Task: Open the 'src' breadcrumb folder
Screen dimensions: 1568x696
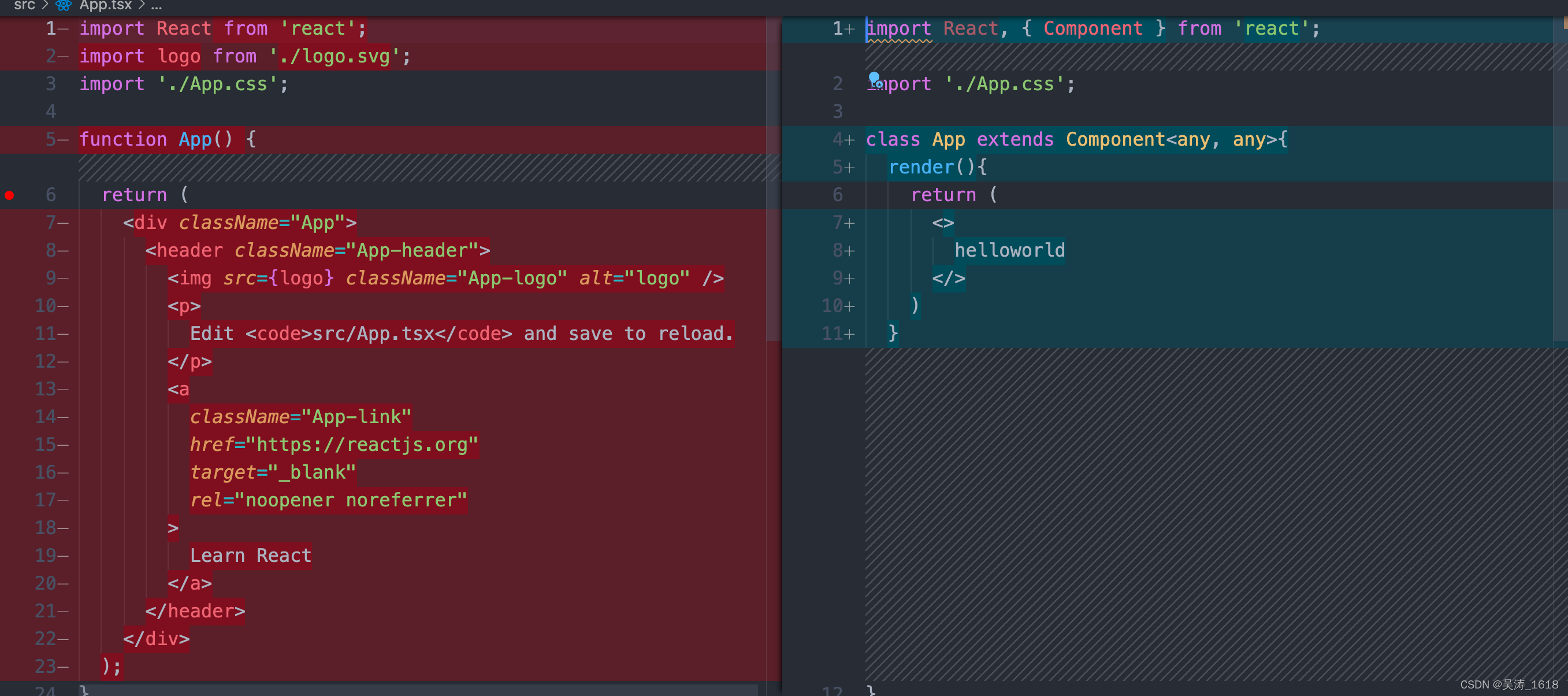Action: point(24,5)
